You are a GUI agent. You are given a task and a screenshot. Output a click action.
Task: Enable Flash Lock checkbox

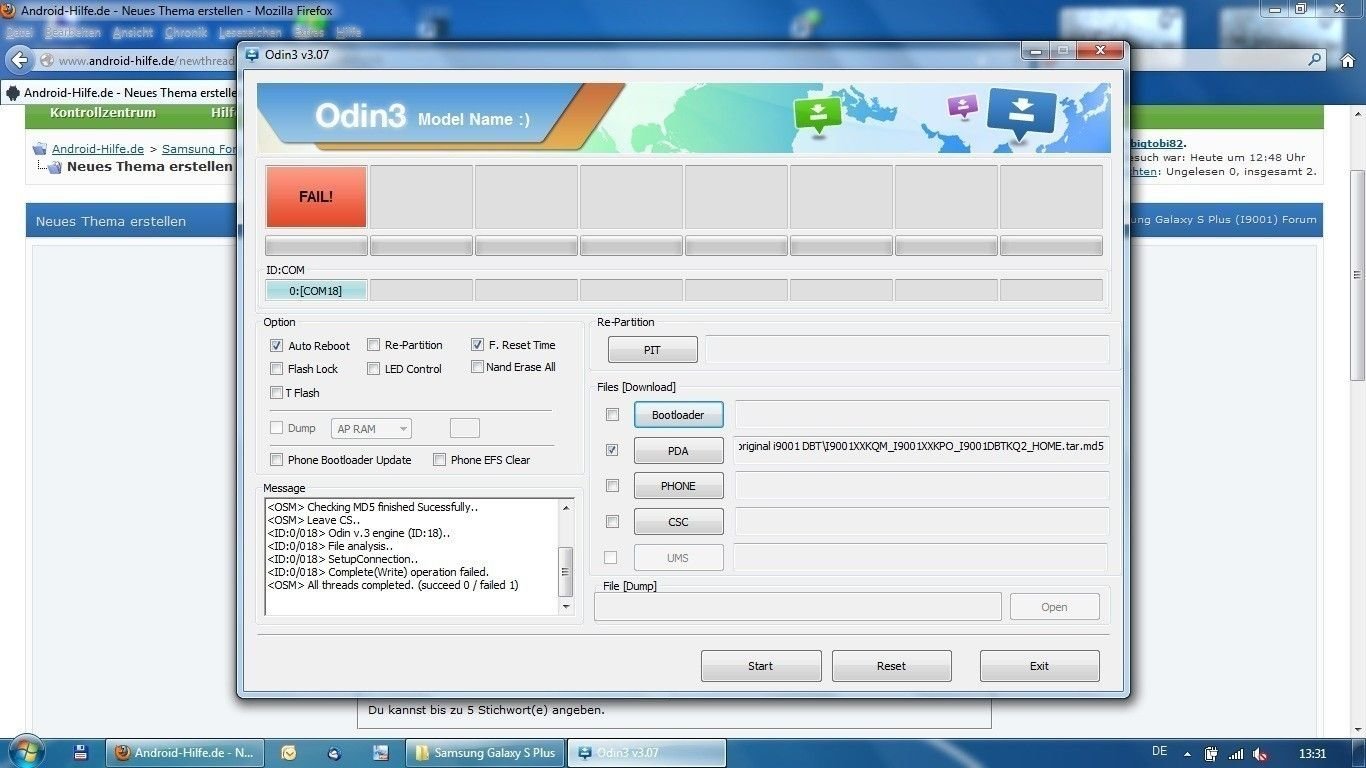coord(277,369)
